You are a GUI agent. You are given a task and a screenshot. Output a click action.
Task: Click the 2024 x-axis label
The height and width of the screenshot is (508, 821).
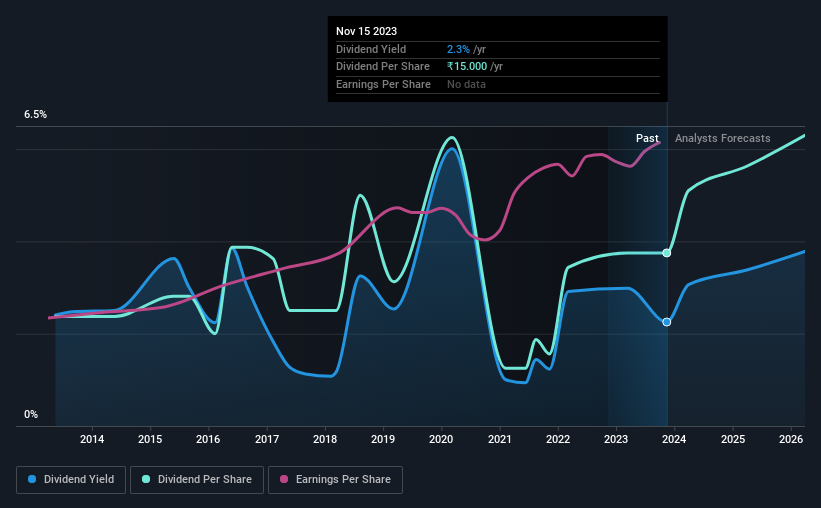(674, 439)
